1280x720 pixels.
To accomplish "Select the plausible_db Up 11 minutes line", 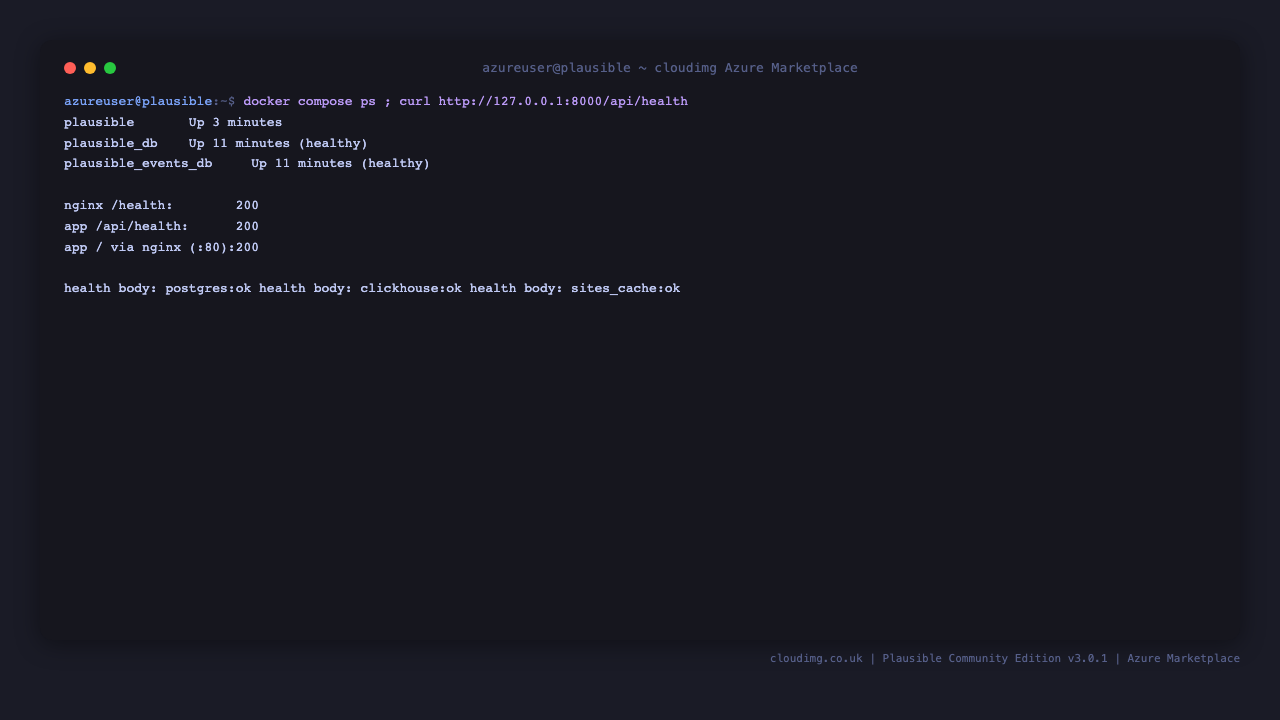I will [216, 144].
